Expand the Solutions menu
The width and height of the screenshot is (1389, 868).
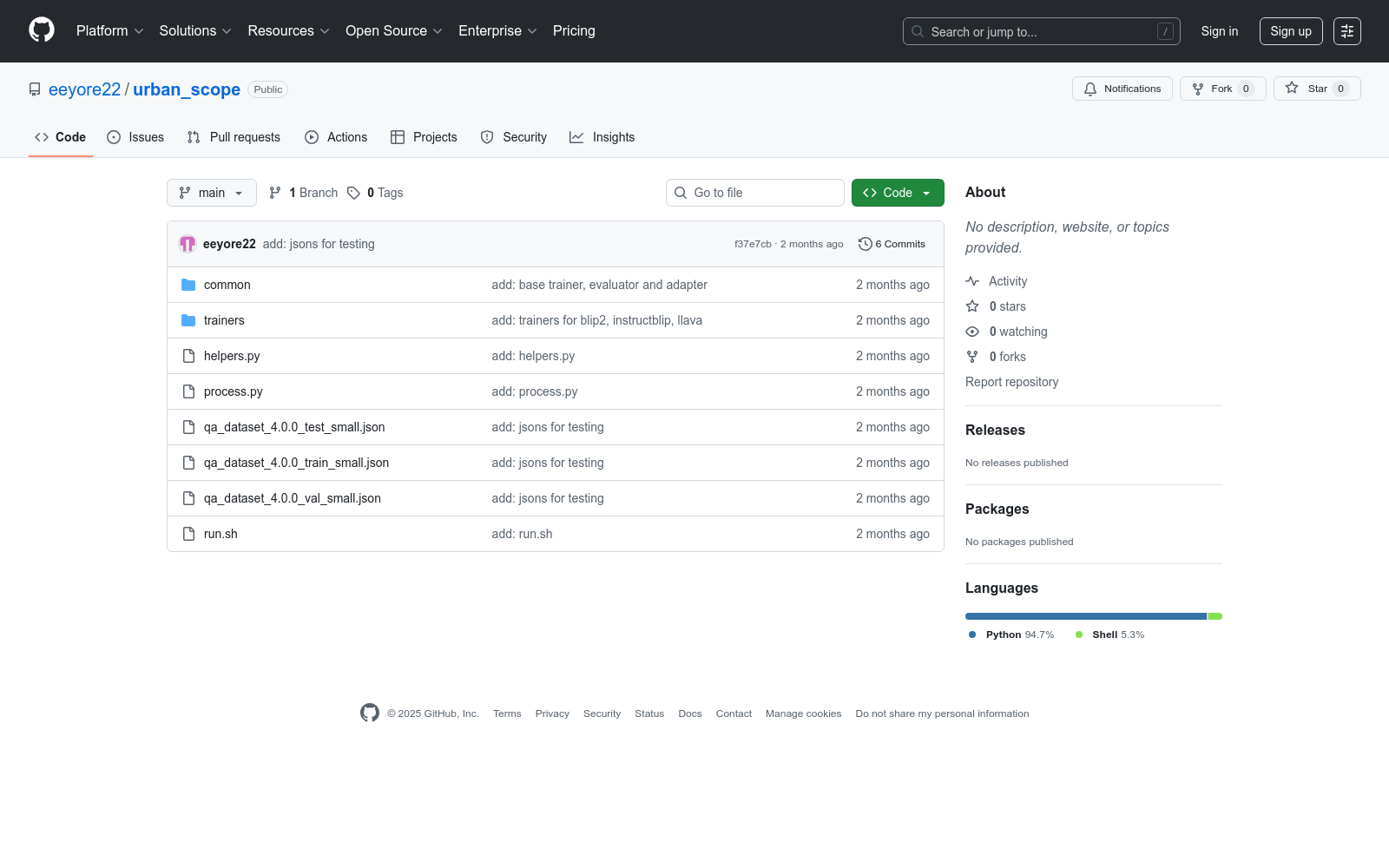(x=195, y=31)
